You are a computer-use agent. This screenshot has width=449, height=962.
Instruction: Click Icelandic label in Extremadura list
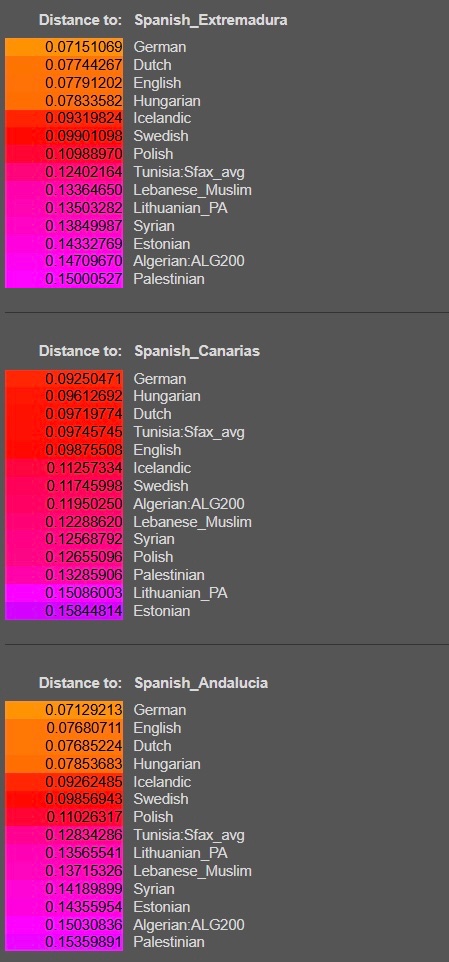pyautogui.click(x=162, y=118)
